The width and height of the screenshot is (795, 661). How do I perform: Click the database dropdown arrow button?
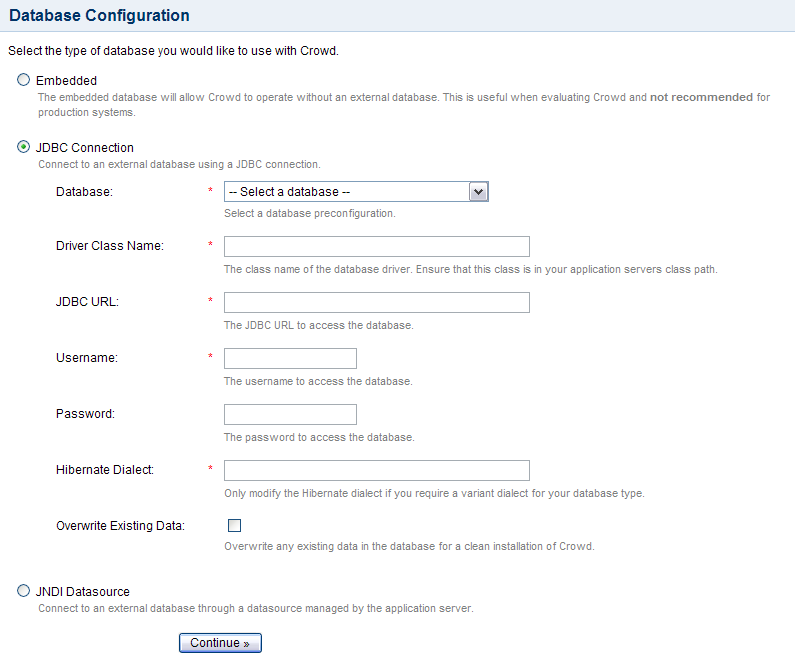coord(478,192)
